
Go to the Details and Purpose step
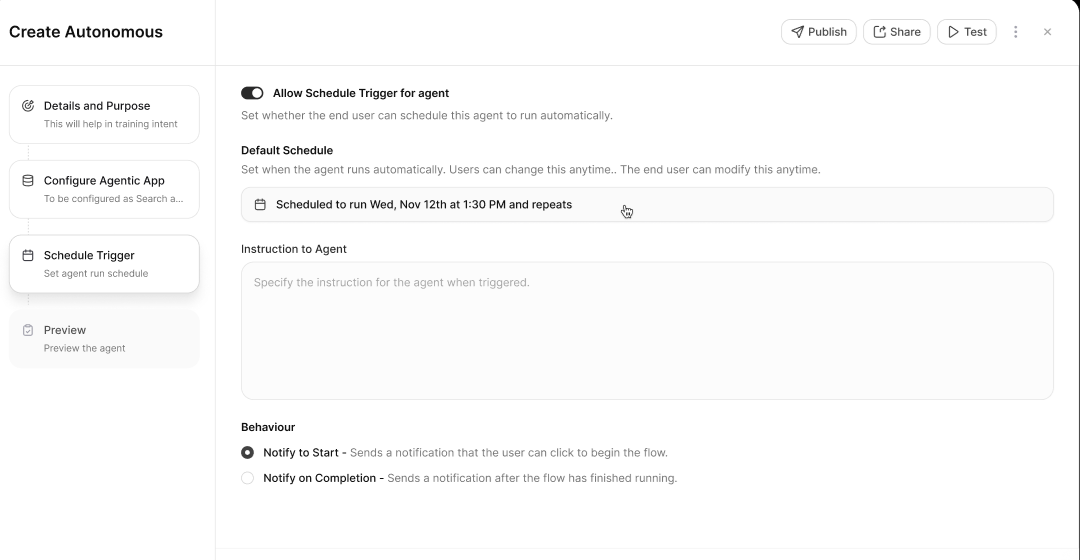pos(104,114)
